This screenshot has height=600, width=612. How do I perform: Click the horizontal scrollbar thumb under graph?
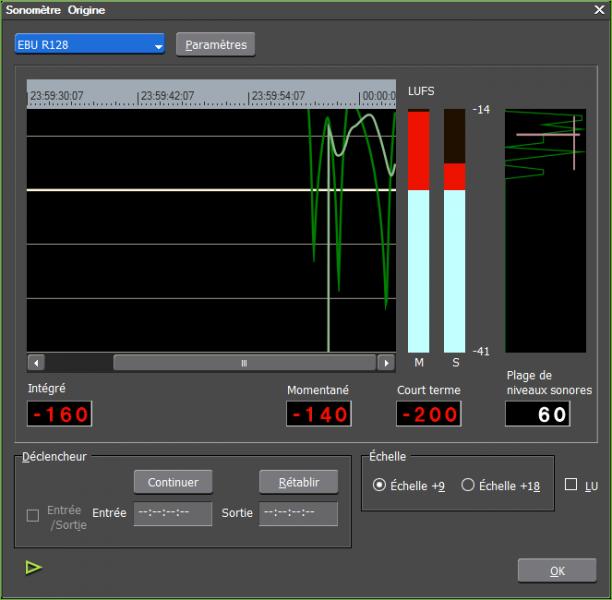tap(244, 363)
